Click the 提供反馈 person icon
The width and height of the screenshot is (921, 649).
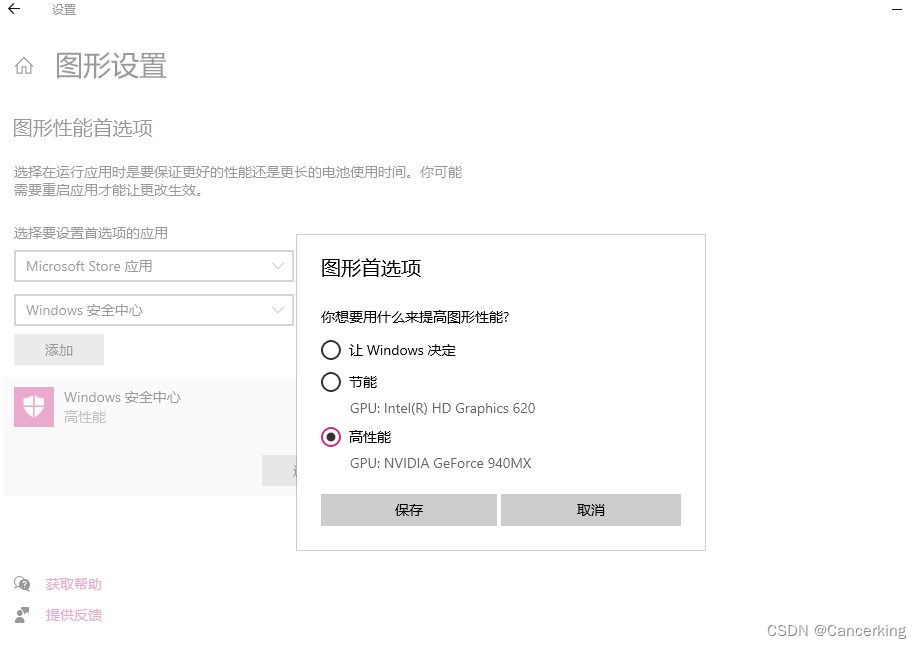coord(22,615)
